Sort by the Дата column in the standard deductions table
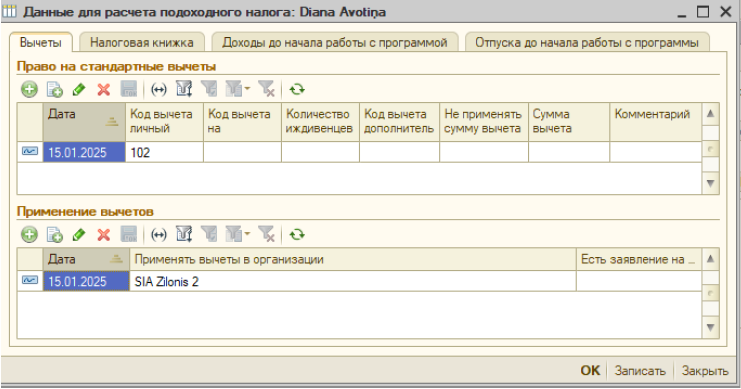741x389 pixels. click(84, 121)
